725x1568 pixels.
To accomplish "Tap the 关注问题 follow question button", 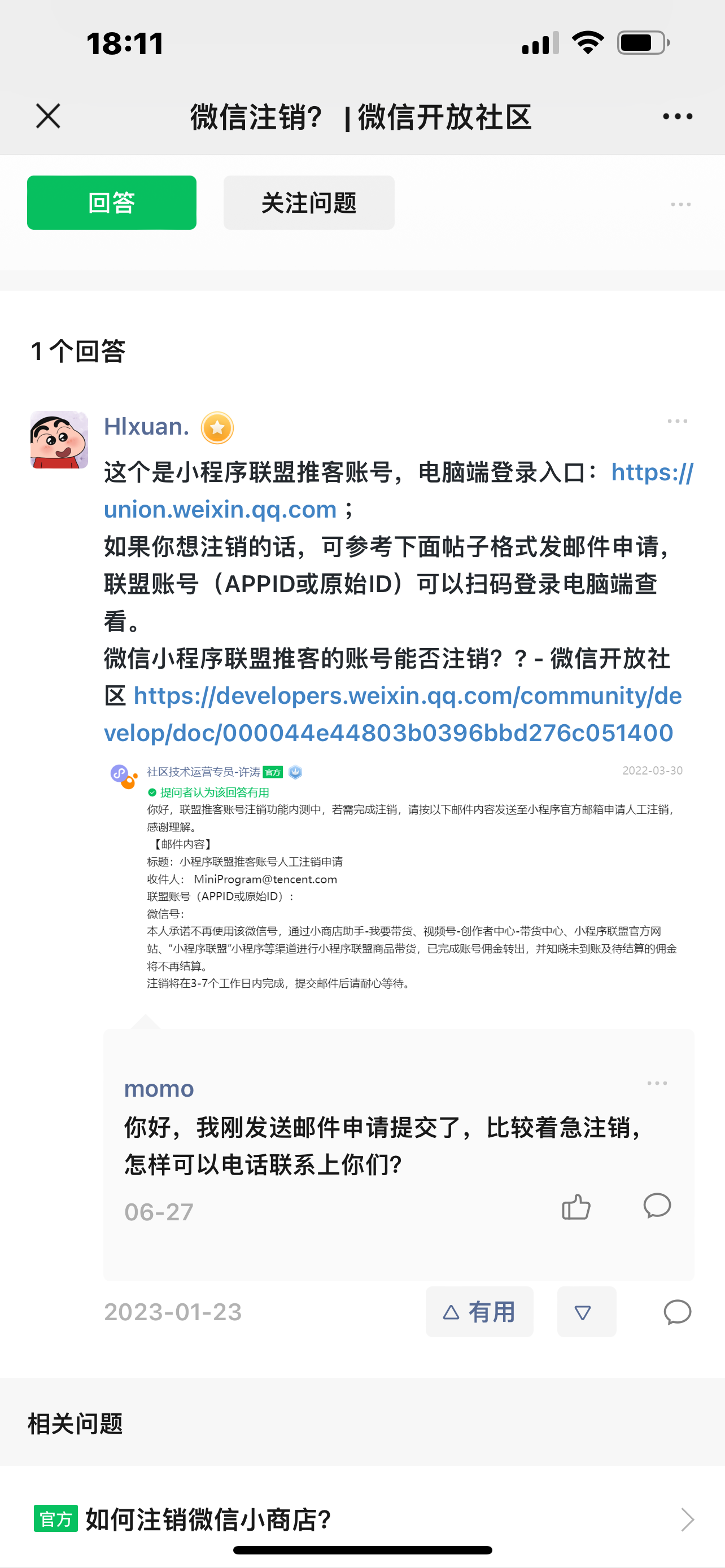I will click(309, 203).
